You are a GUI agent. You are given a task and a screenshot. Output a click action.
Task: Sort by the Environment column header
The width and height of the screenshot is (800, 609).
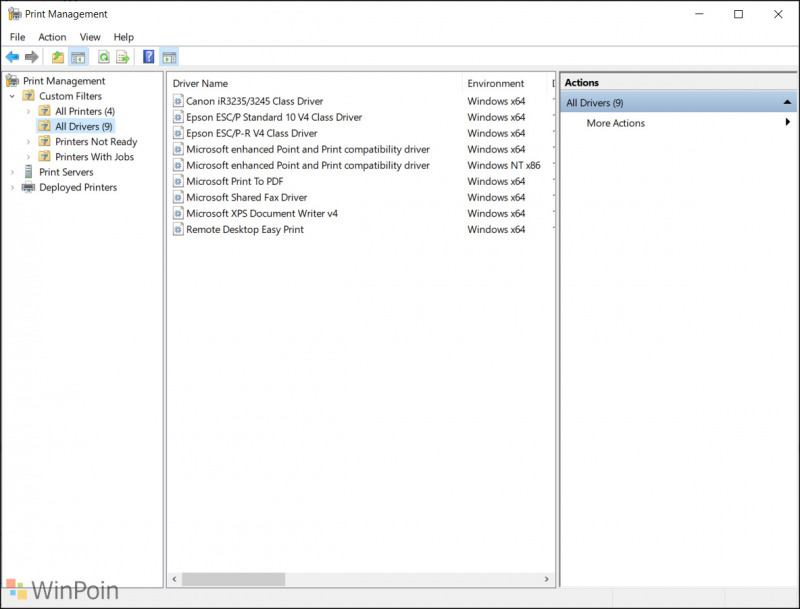[x=506, y=83]
